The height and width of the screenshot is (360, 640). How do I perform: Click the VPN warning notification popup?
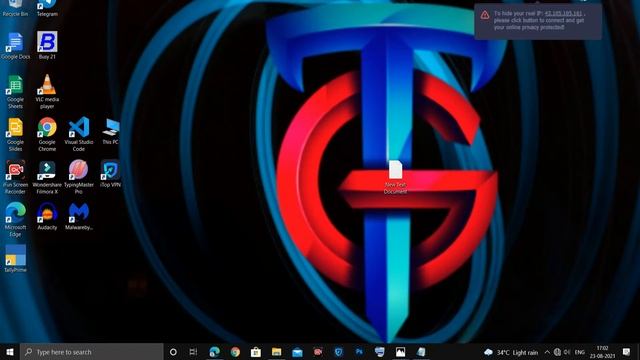pos(538,21)
